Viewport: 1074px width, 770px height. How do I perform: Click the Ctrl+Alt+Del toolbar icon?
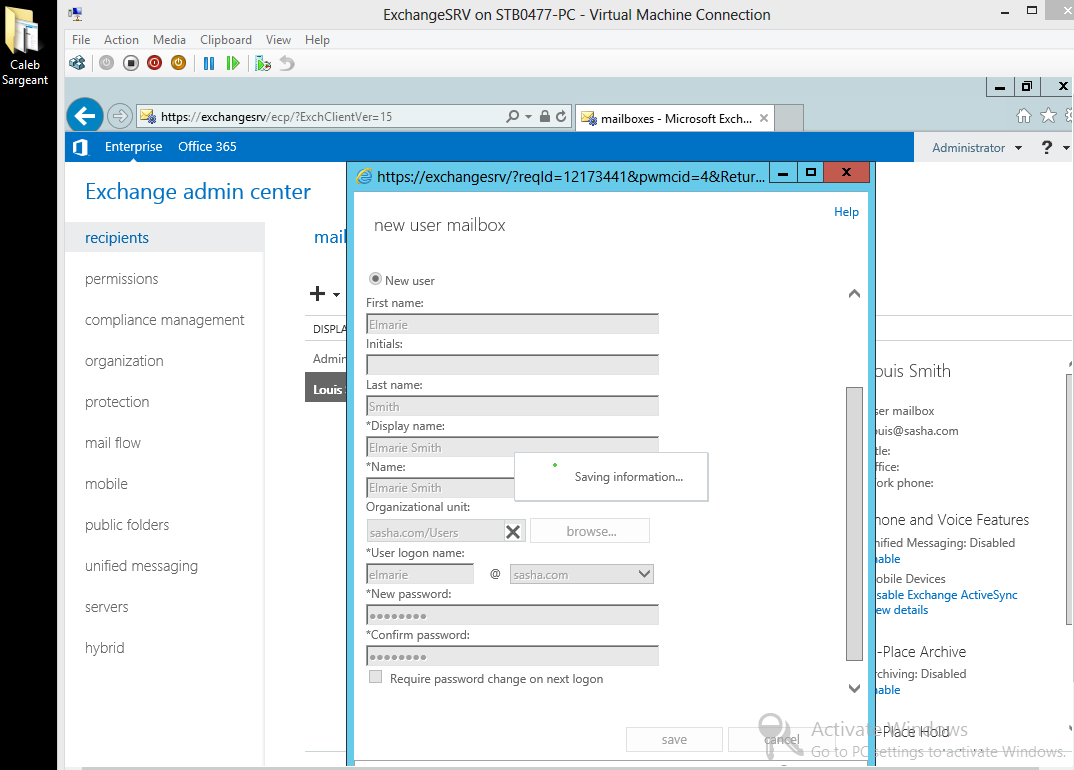point(77,63)
